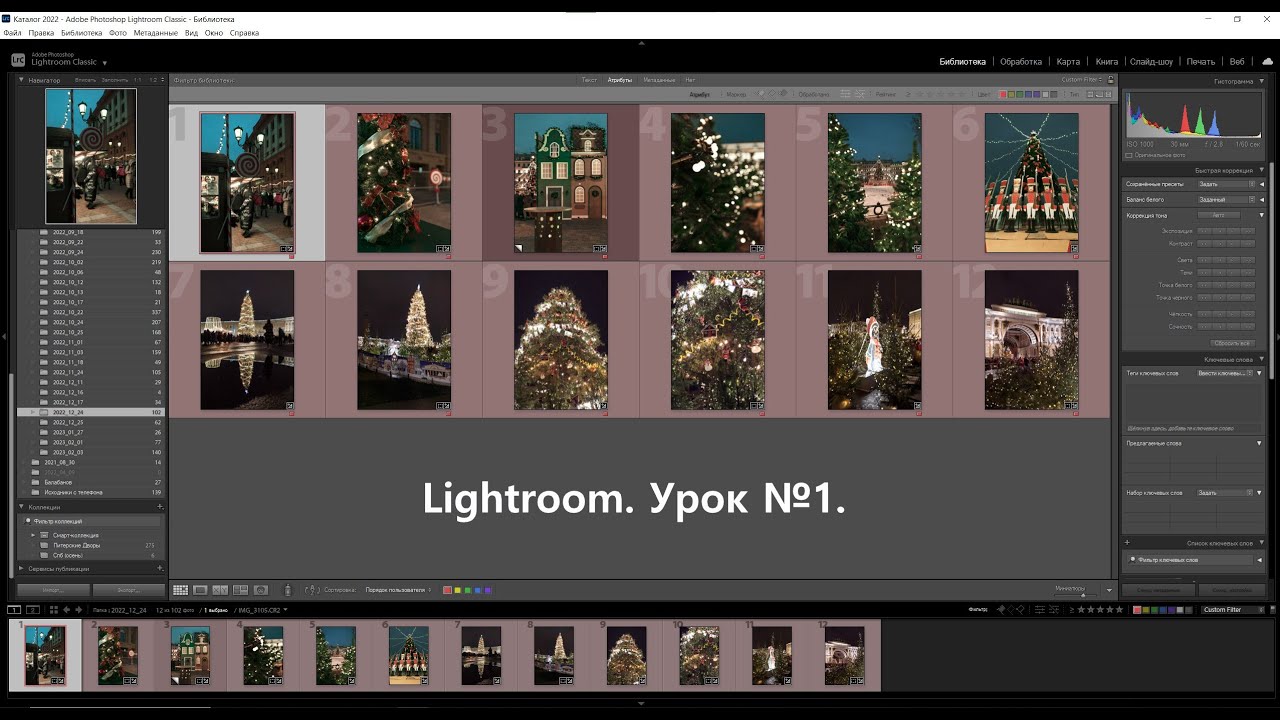The height and width of the screenshot is (720, 1280).
Task: Click edited filter icon in filmstrip bar
Action: 1040,609
